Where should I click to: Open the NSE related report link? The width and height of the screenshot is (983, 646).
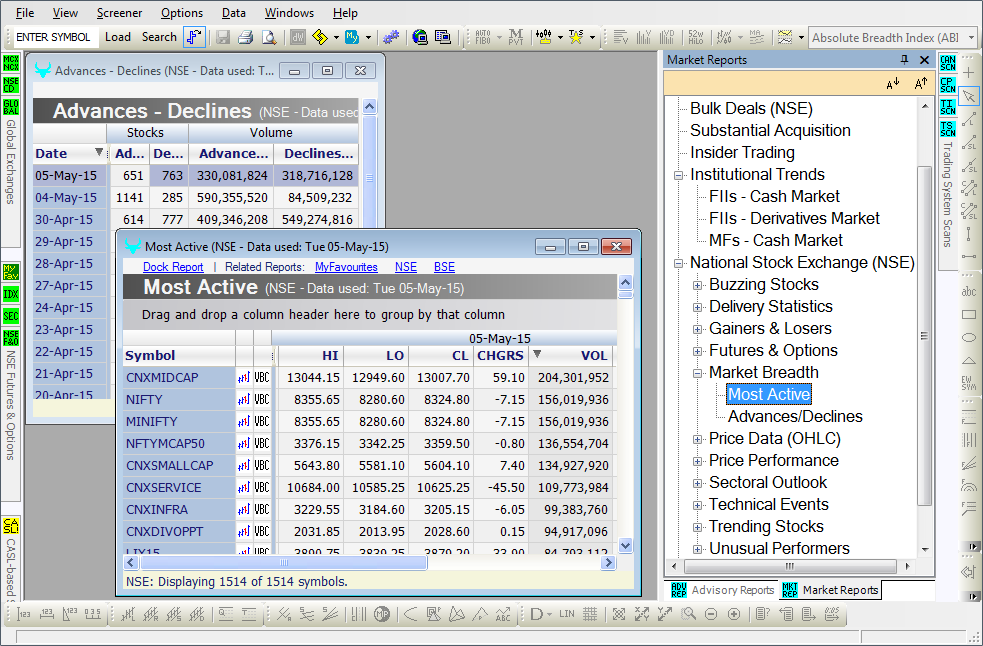coord(406,267)
